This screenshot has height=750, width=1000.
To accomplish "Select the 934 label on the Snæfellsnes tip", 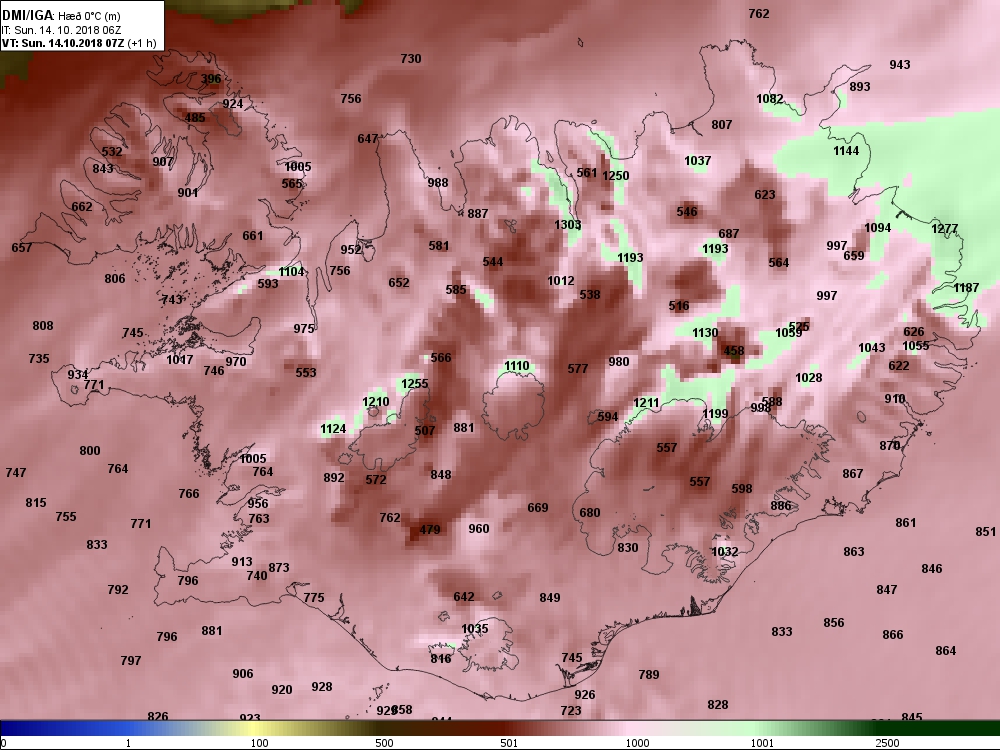I will (x=78, y=374).
